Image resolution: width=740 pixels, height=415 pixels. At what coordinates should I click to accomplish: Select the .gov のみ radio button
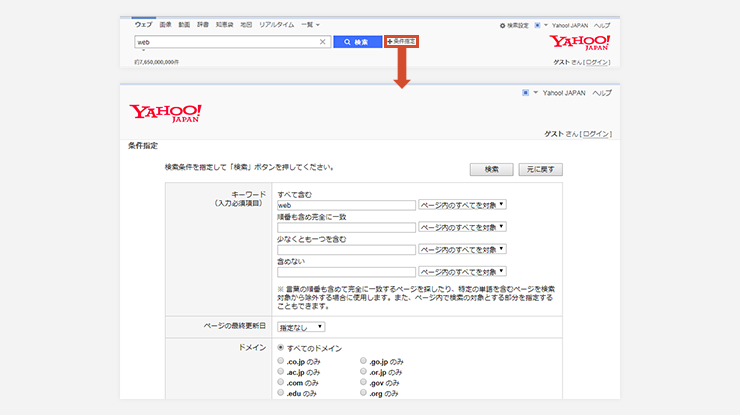point(364,382)
